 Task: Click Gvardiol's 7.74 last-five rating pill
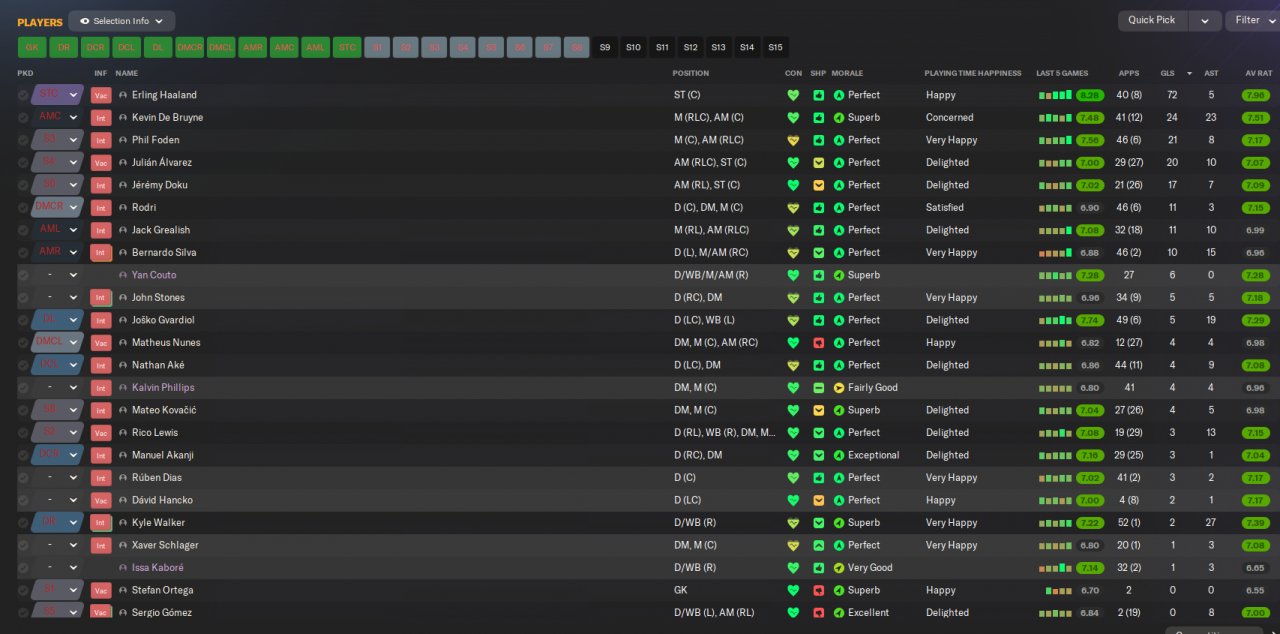point(1090,320)
